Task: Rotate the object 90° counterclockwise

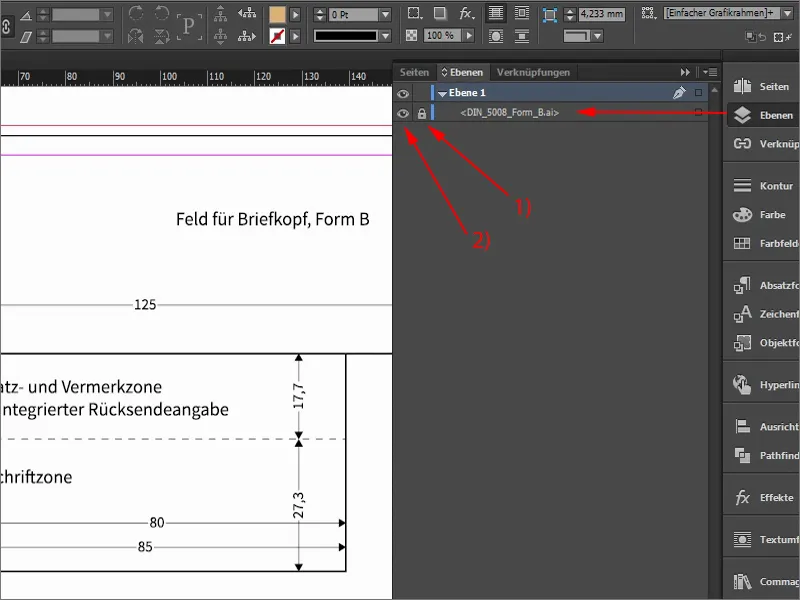Action: point(161,13)
